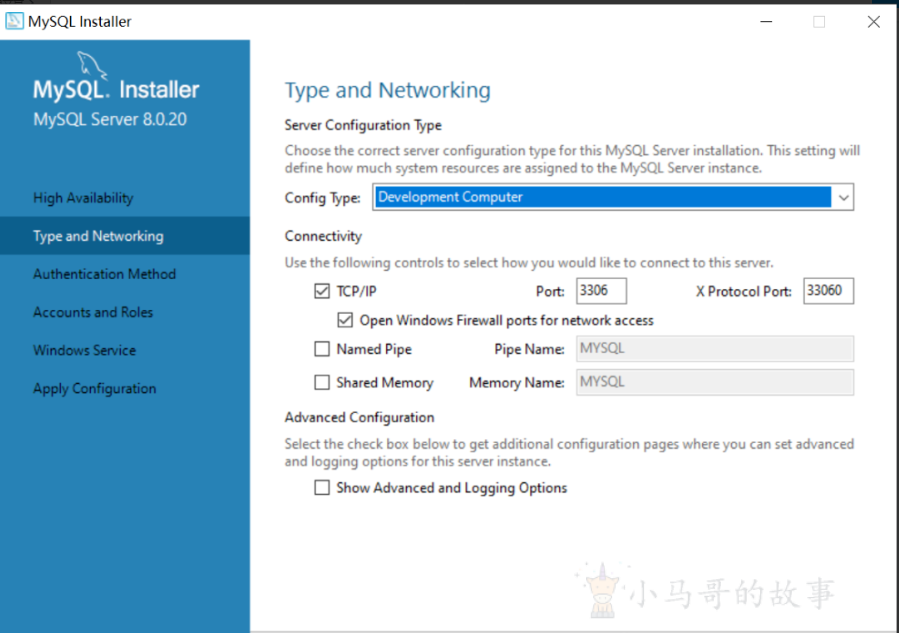Open Authentication Method step
Image resolution: width=899 pixels, height=633 pixels.
coord(104,274)
